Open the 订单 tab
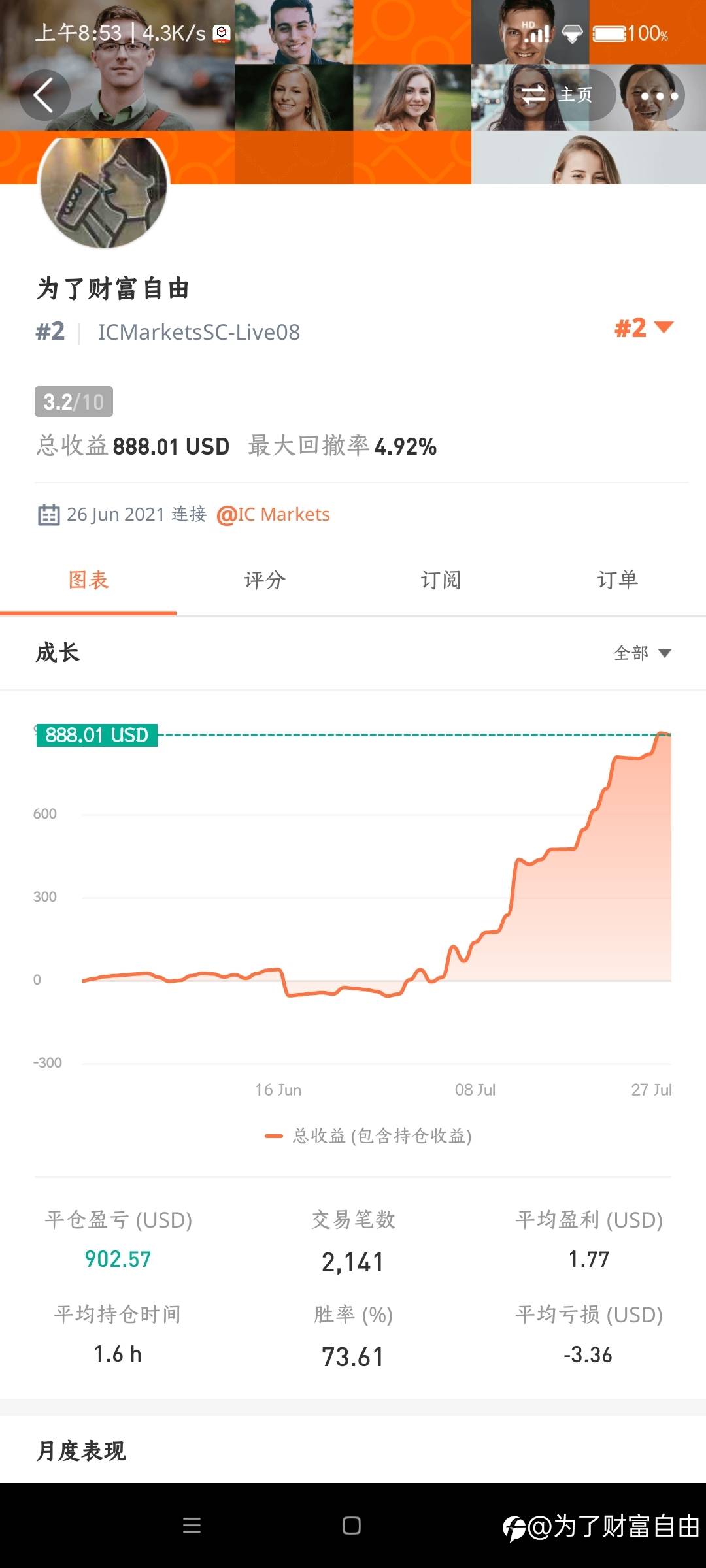This screenshot has height=1568, width=706. (618, 580)
